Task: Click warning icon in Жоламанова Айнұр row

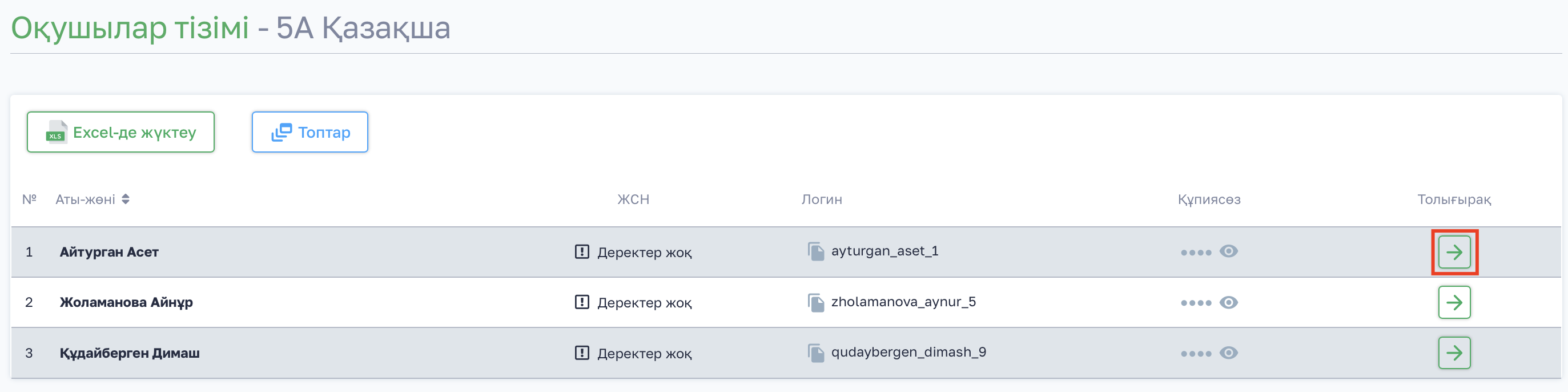Action: (x=581, y=302)
